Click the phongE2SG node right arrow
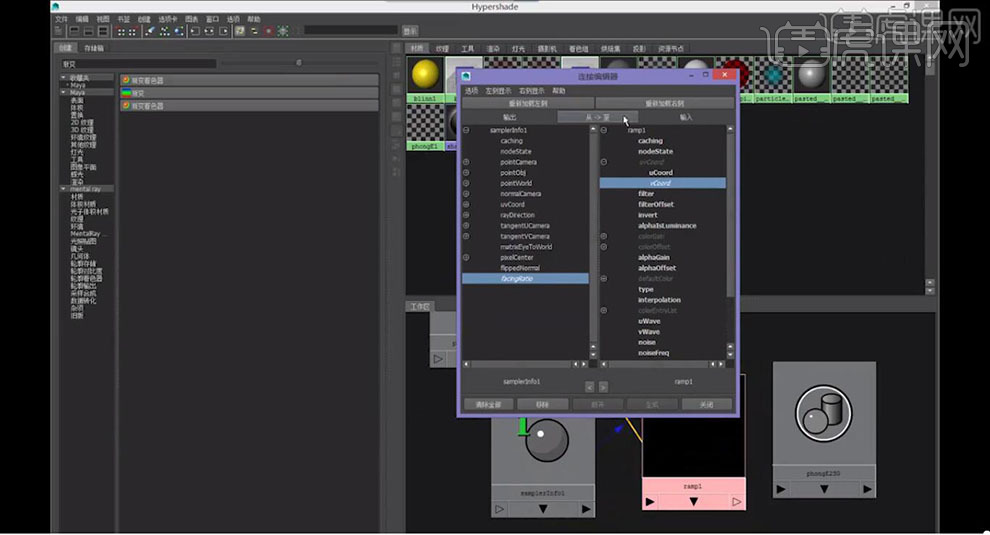The width and height of the screenshot is (990, 535). tap(868, 489)
